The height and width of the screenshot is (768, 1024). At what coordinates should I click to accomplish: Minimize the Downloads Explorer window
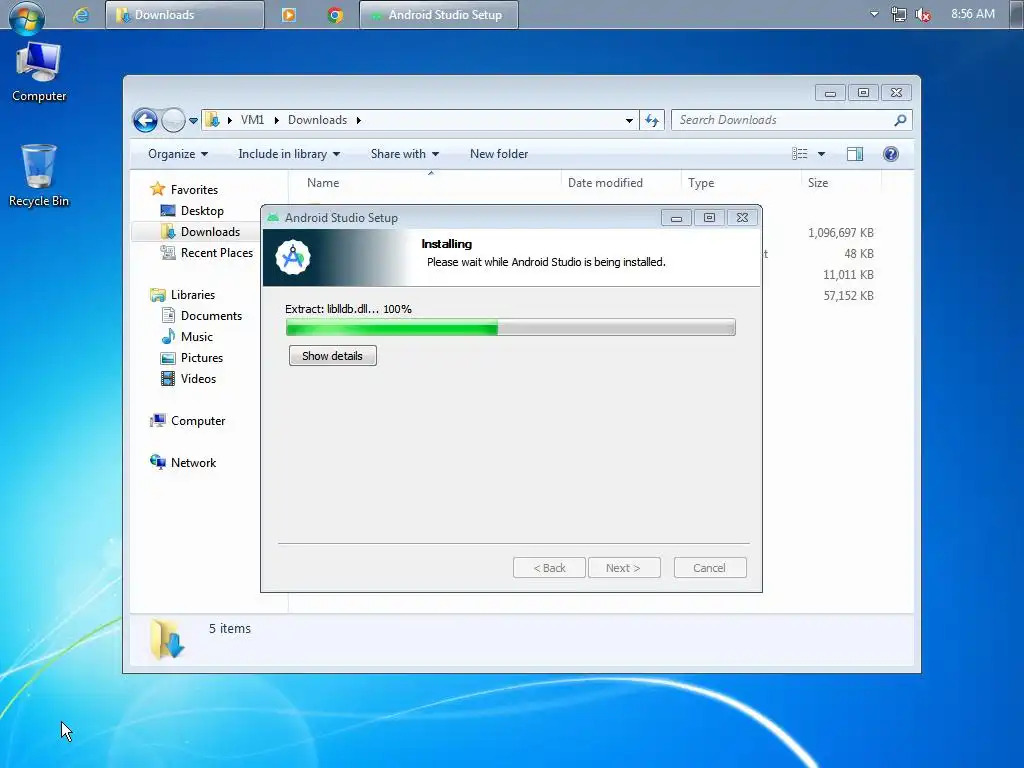click(830, 93)
